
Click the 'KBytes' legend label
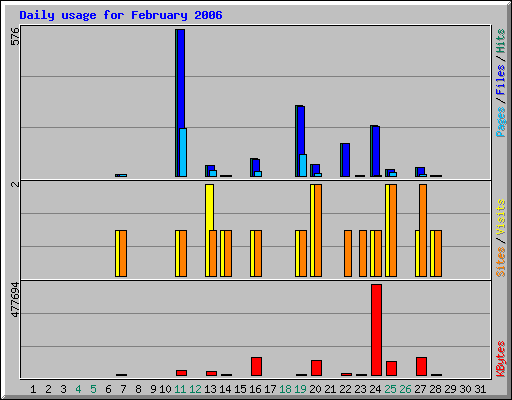(x=500, y=359)
